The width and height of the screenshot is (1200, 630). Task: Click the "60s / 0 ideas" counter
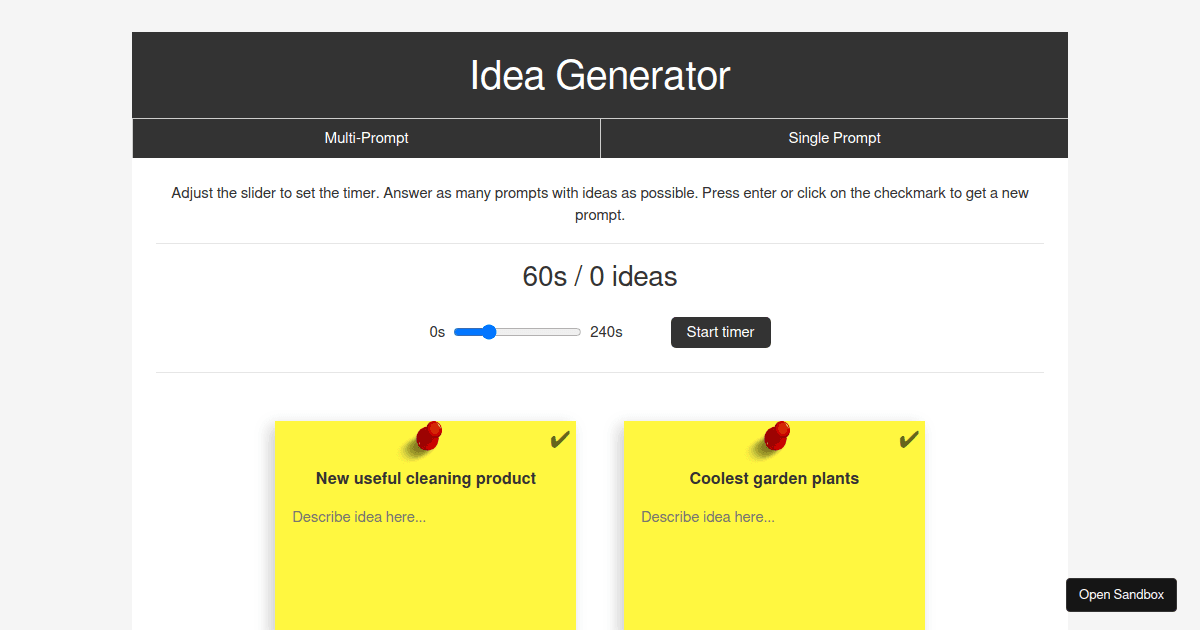600,277
